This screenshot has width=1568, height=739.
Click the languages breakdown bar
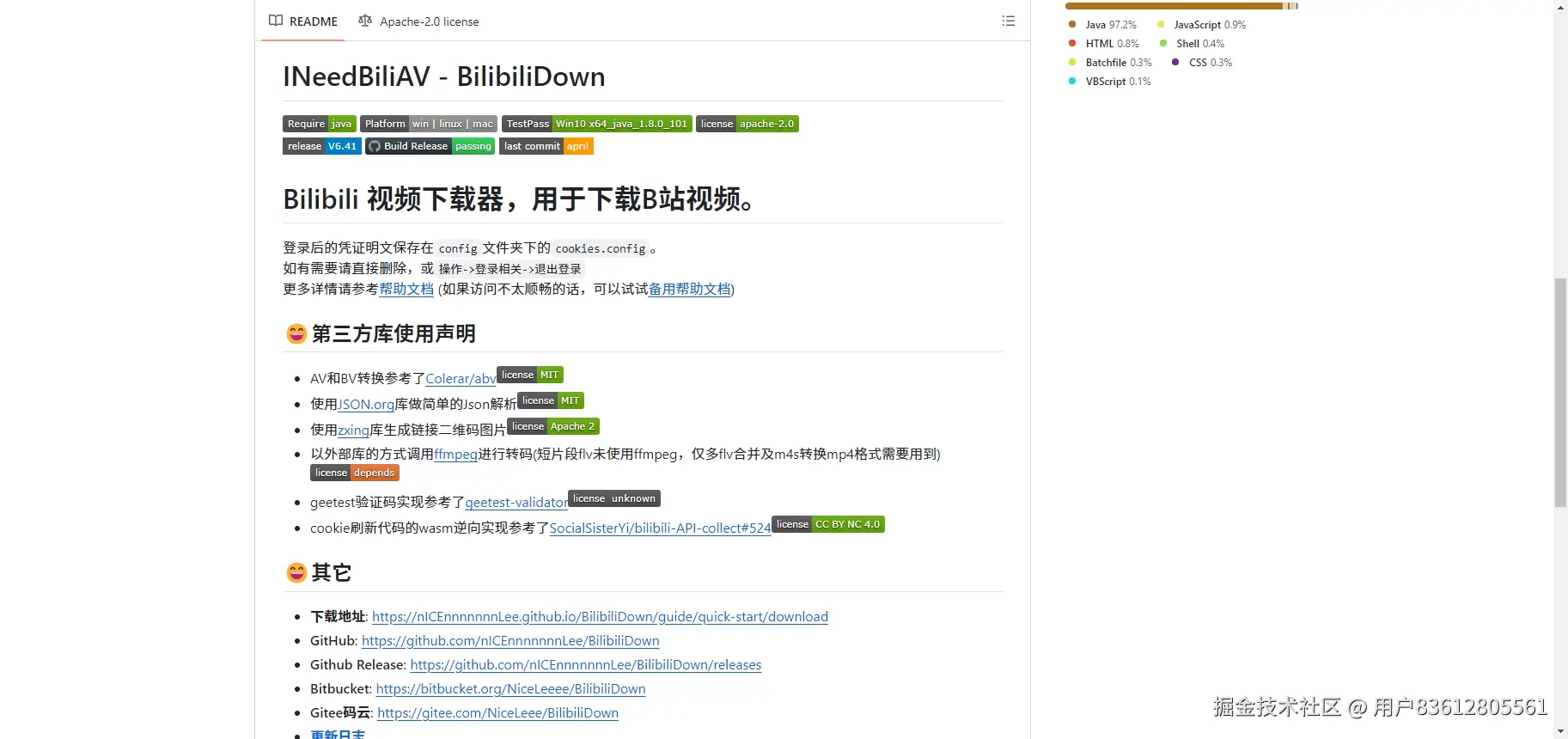tap(1181, 6)
